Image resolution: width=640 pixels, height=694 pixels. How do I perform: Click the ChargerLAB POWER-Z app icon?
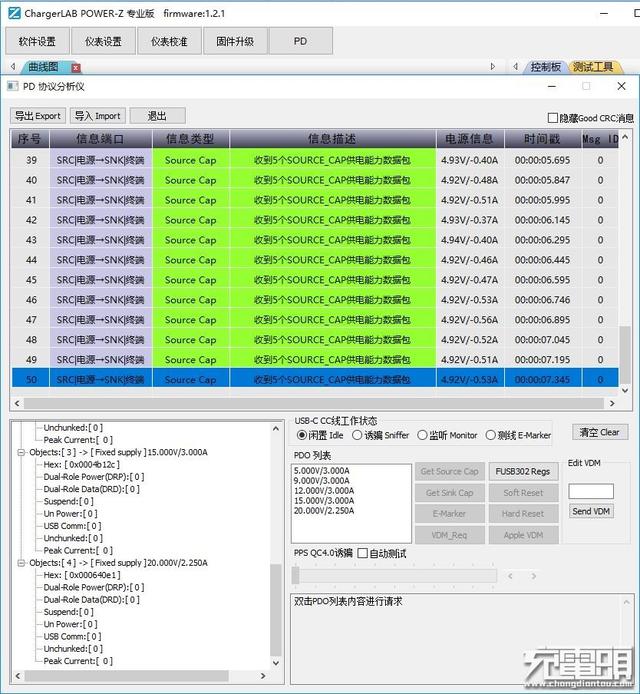[x=14, y=13]
